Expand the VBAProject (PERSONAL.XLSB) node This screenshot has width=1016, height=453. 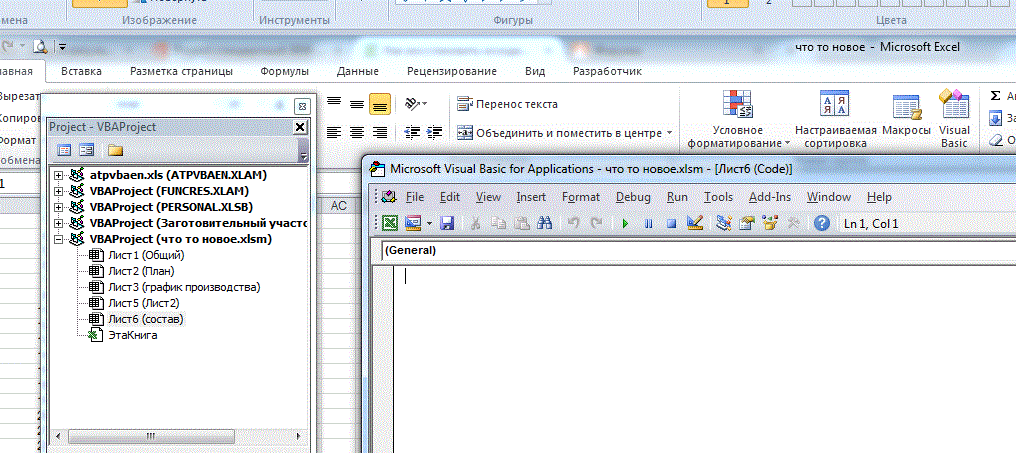click(59, 207)
